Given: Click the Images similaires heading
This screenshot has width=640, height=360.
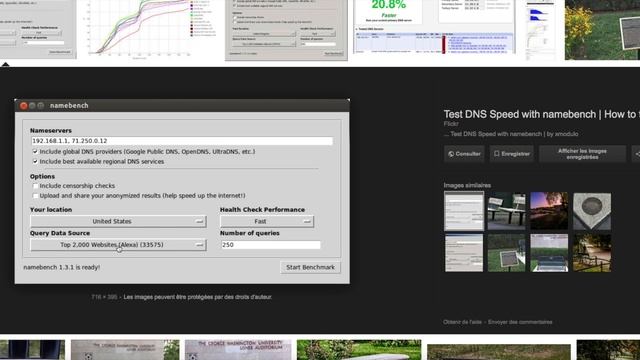Looking at the screenshot, I should point(467,185).
